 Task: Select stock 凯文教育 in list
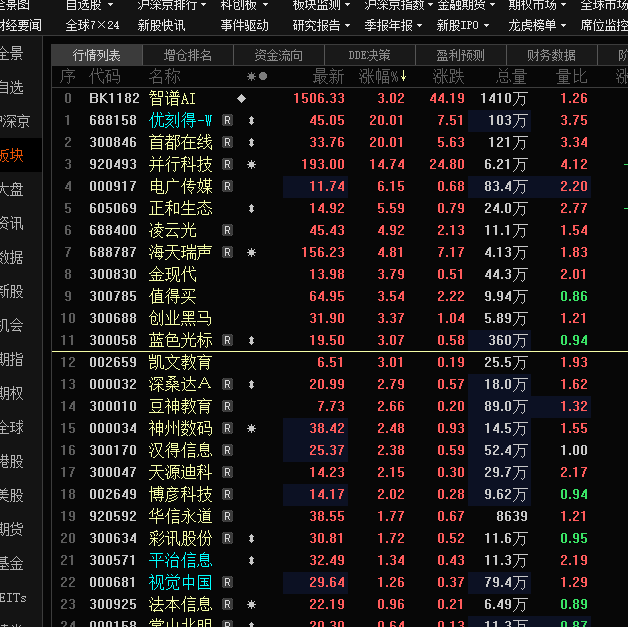coord(180,362)
